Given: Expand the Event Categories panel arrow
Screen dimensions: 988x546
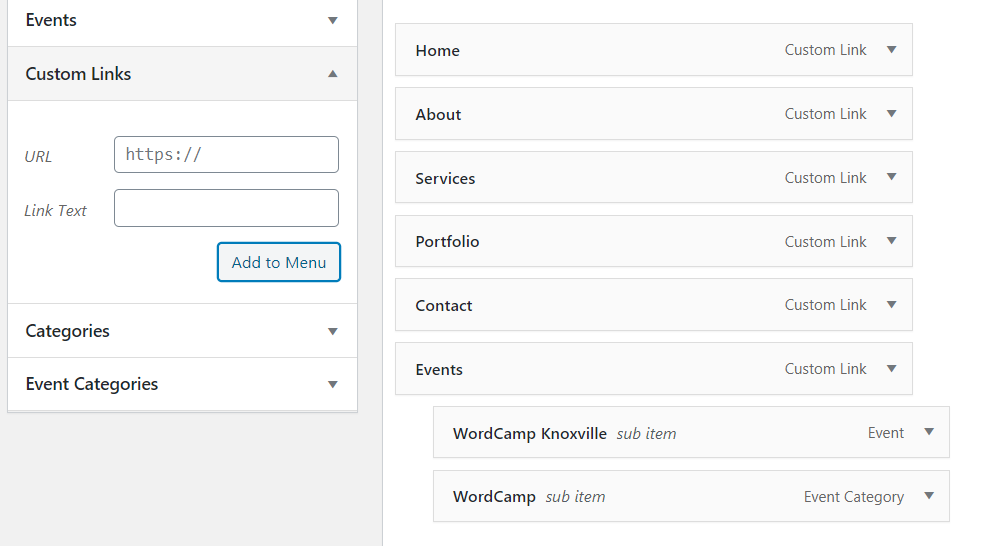Looking at the screenshot, I should (x=333, y=384).
